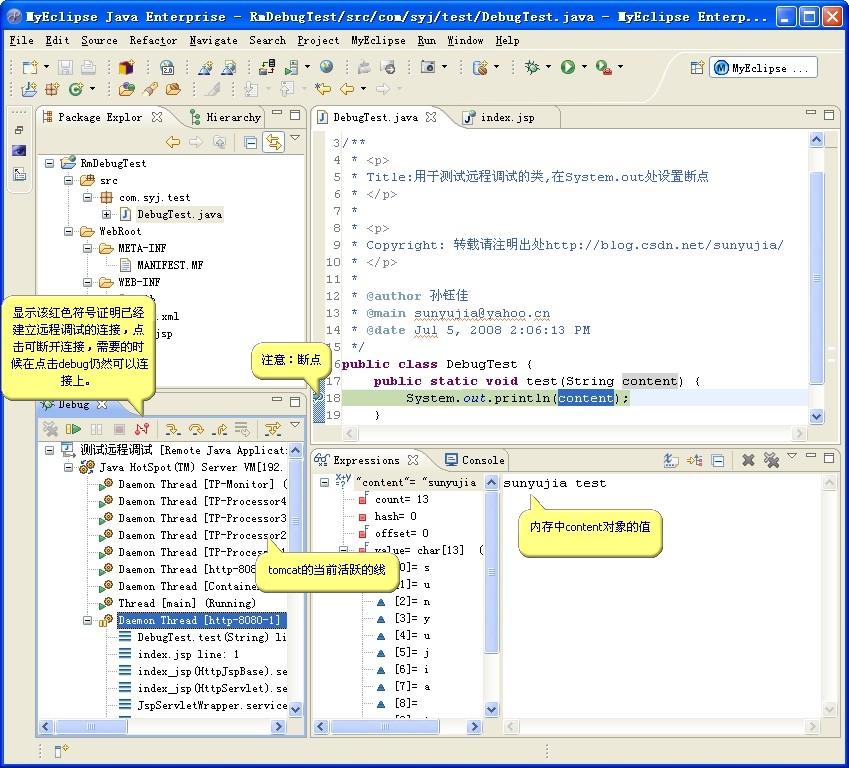849x768 pixels.
Task: Click the MyEclipse perspective button
Action: [x=762, y=68]
